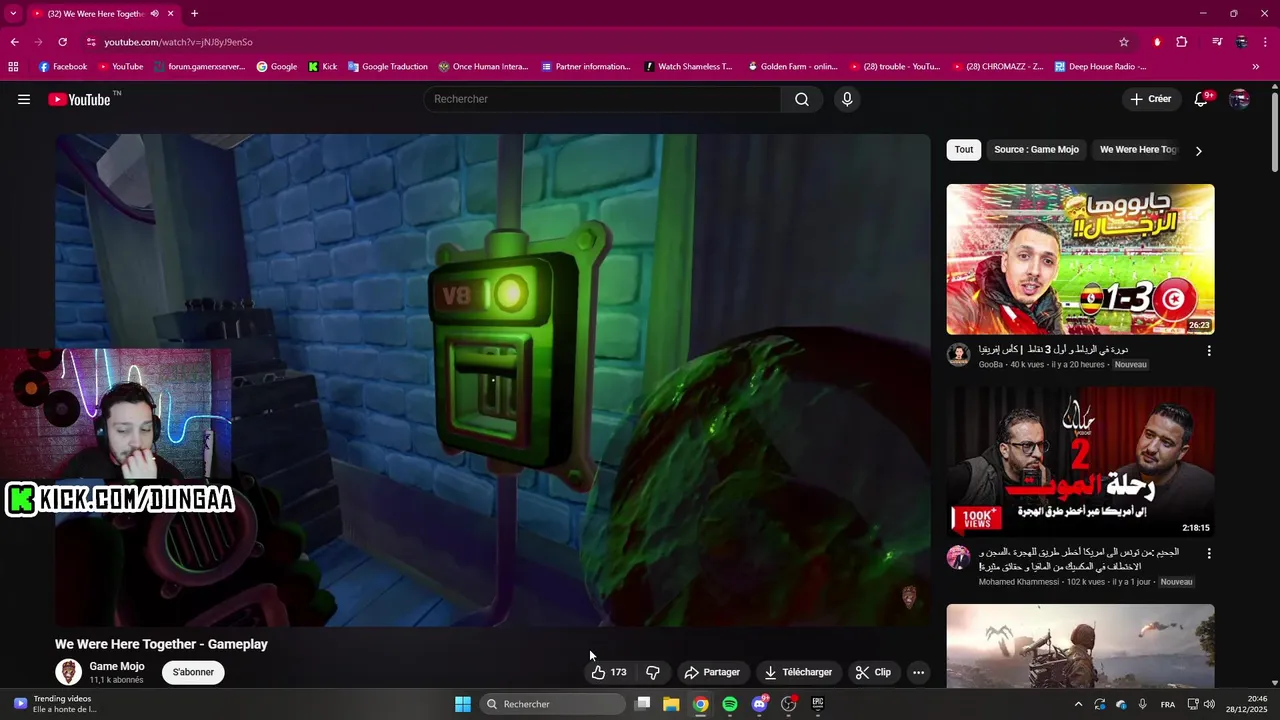Open YouTube notifications bell
The height and width of the screenshot is (720, 1280).
pos(1202,99)
